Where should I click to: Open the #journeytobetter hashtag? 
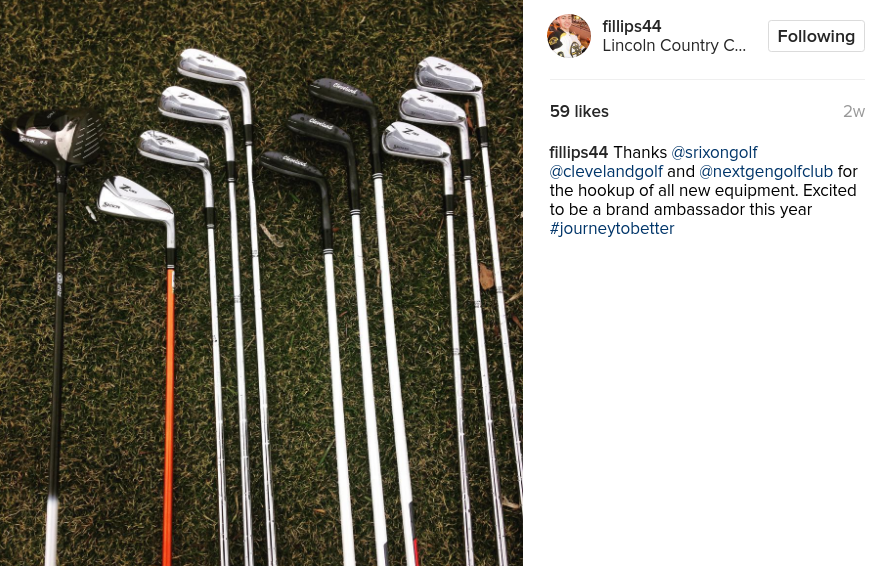click(x=612, y=229)
